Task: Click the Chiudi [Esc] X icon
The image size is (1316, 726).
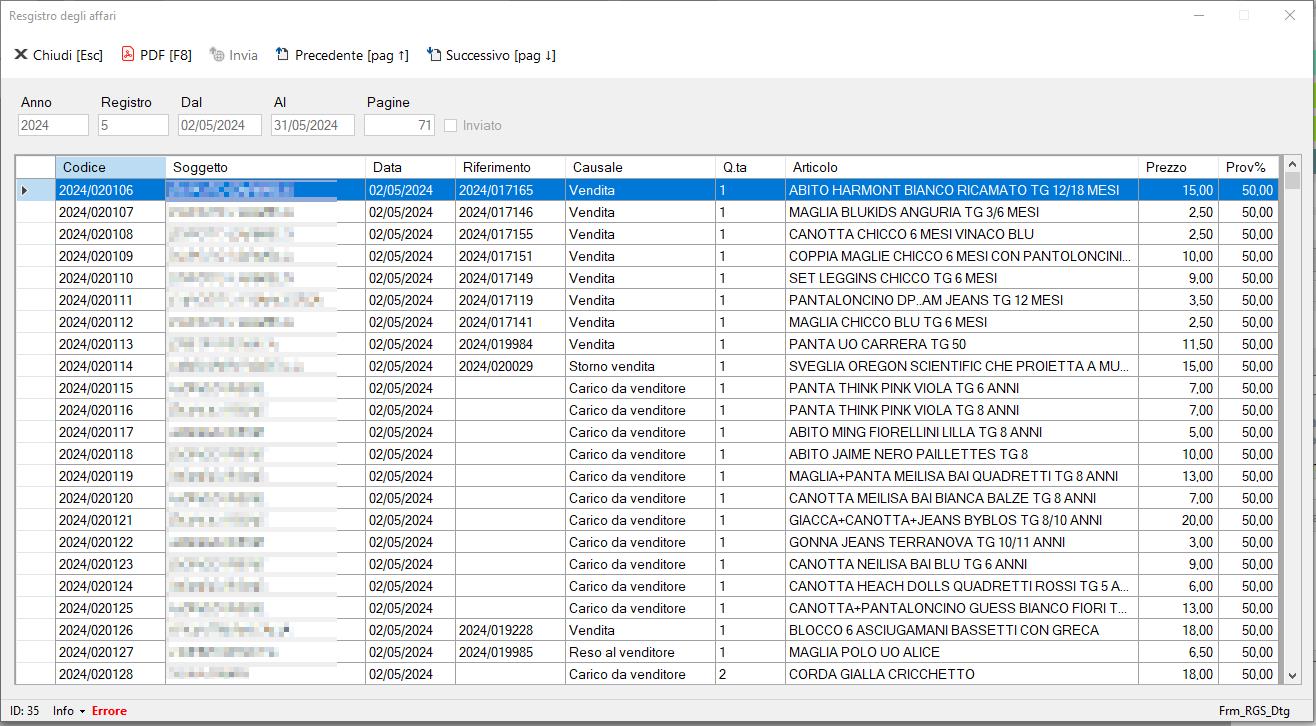Action: (20, 55)
